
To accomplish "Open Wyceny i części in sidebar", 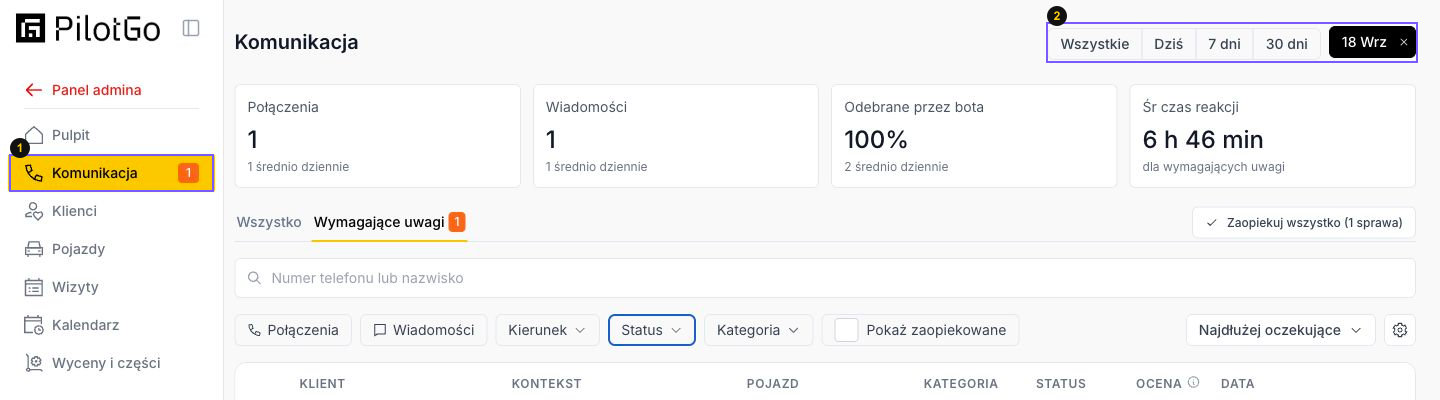I will (111, 363).
